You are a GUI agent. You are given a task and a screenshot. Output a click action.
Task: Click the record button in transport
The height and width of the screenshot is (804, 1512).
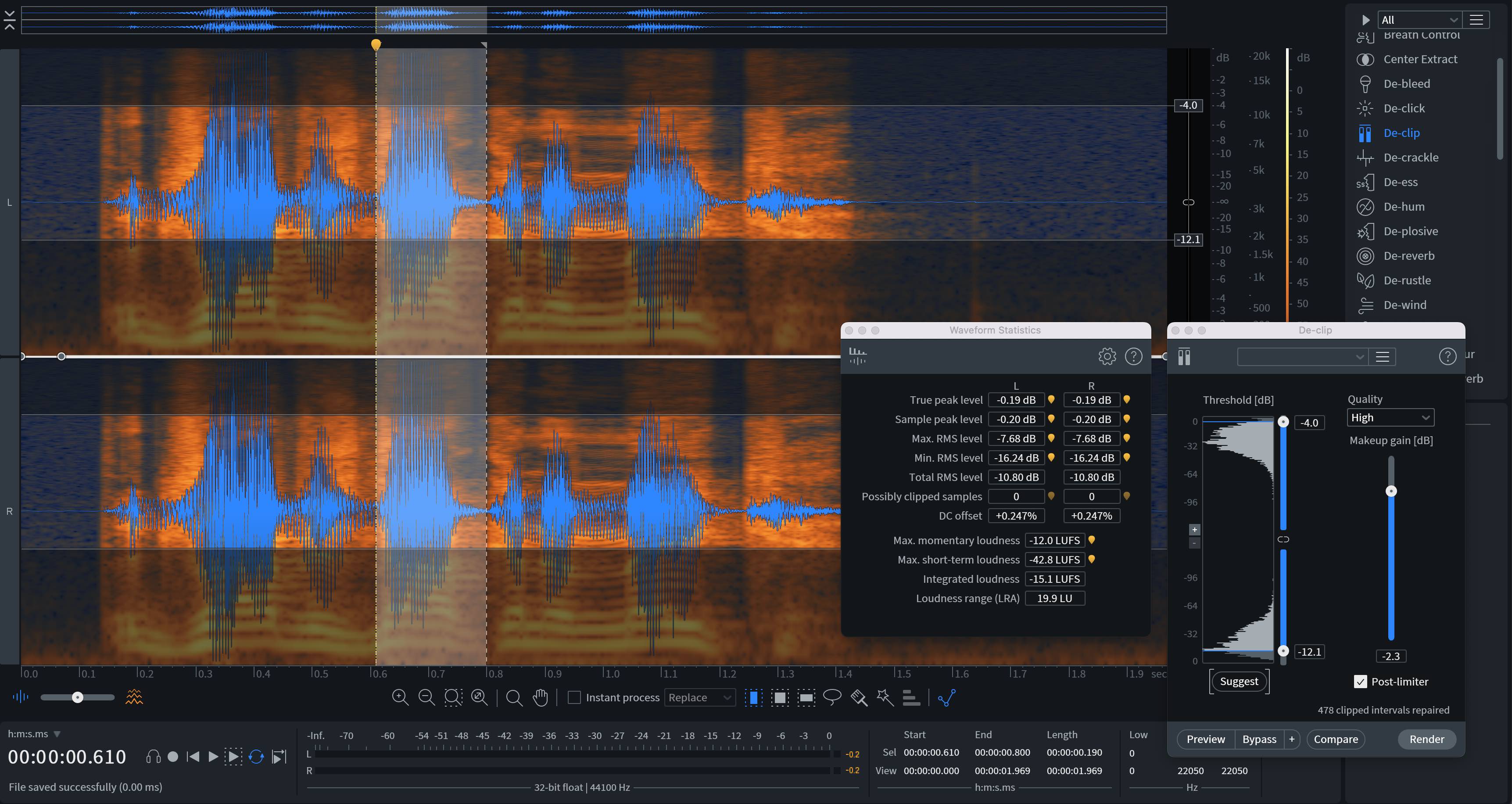coord(172,757)
